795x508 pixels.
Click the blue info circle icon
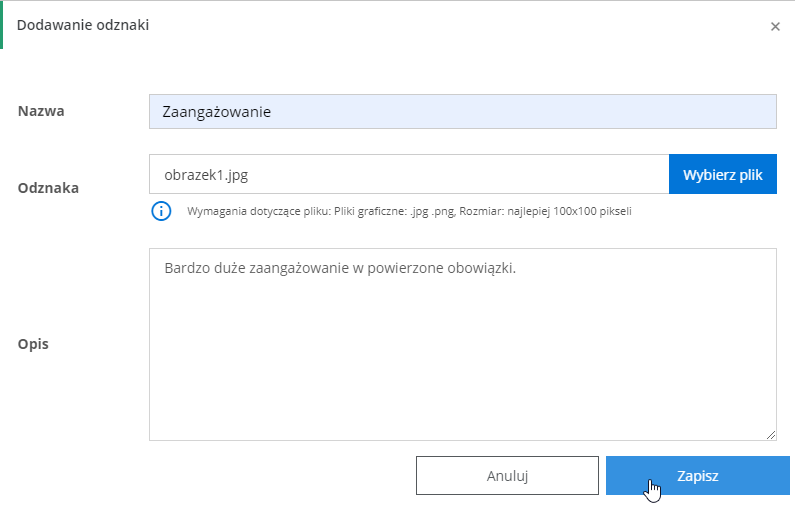[x=161, y=211]
